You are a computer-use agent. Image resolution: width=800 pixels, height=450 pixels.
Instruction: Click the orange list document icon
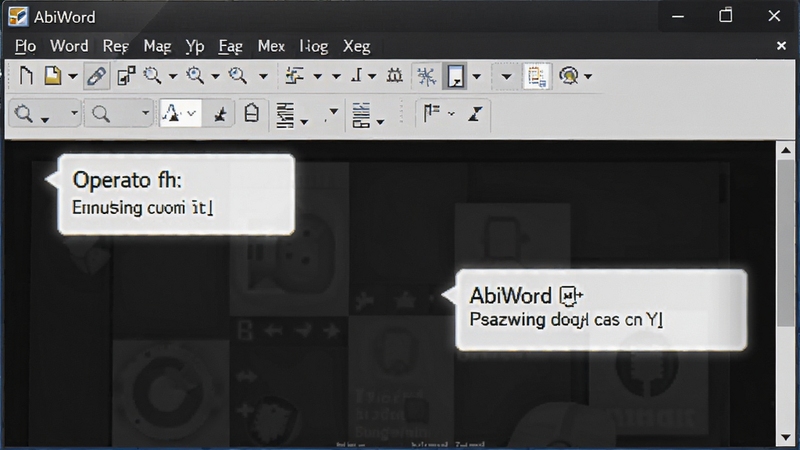click(x=536, y=77)
